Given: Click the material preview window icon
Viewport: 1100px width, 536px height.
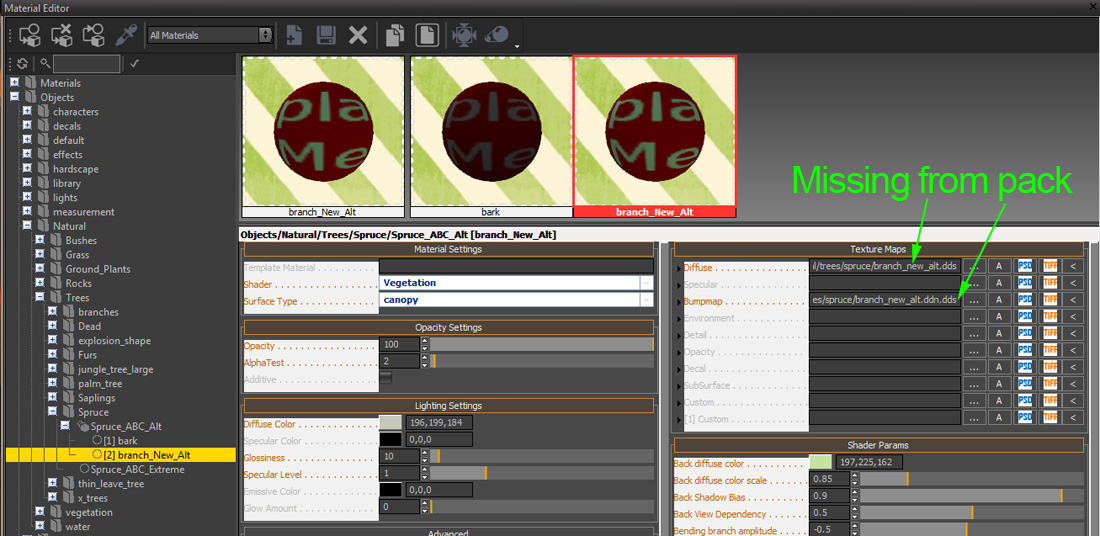Looking at the screenshot, I should coord(465,34).
